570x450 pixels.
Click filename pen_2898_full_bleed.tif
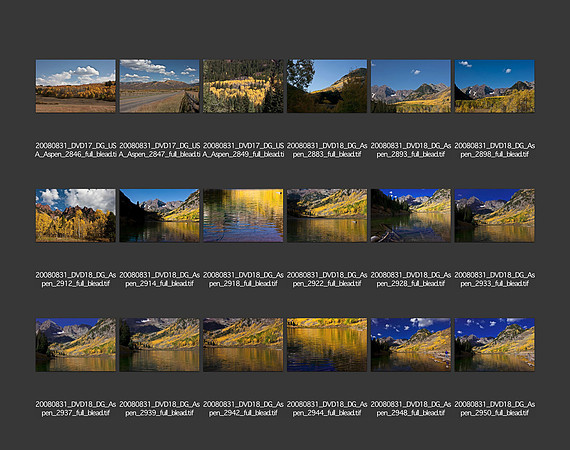tap(495, 150)
